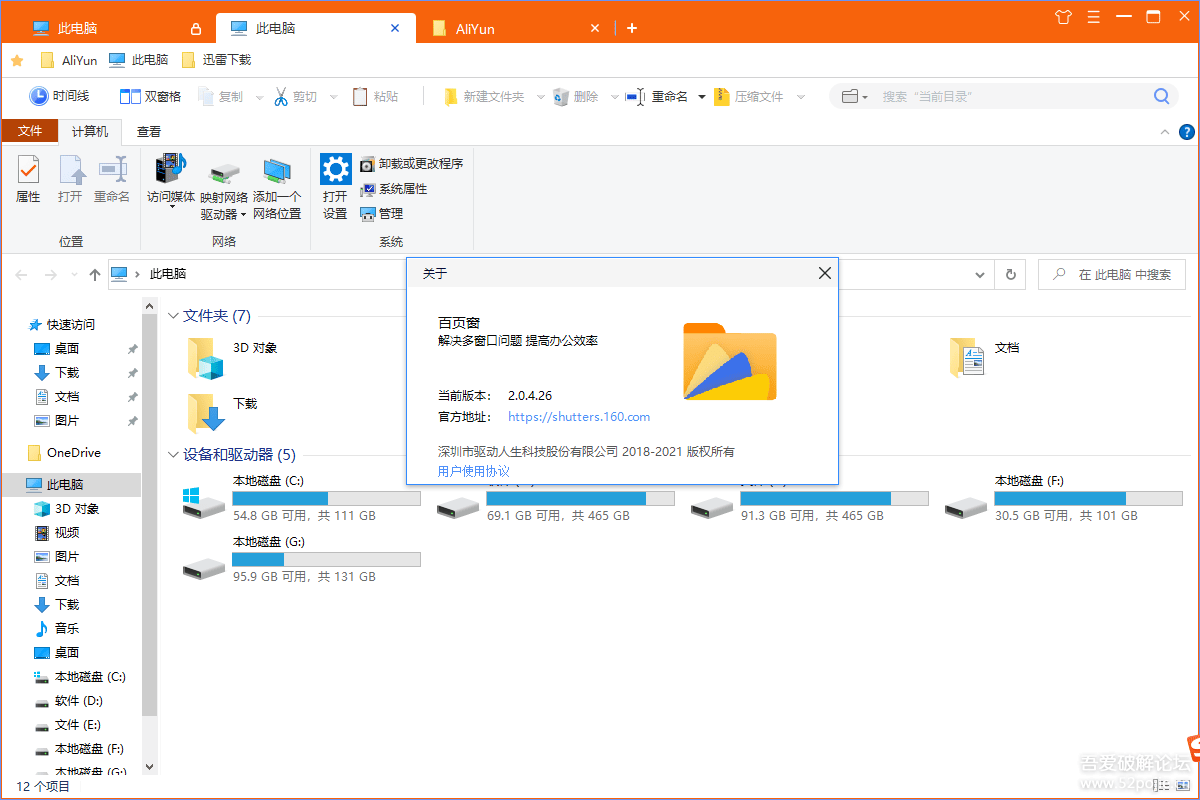The height and width of the screenshot is (800, 1200).
Task: Switch to the 查看 ribbon tab
Action: (149, 132)
